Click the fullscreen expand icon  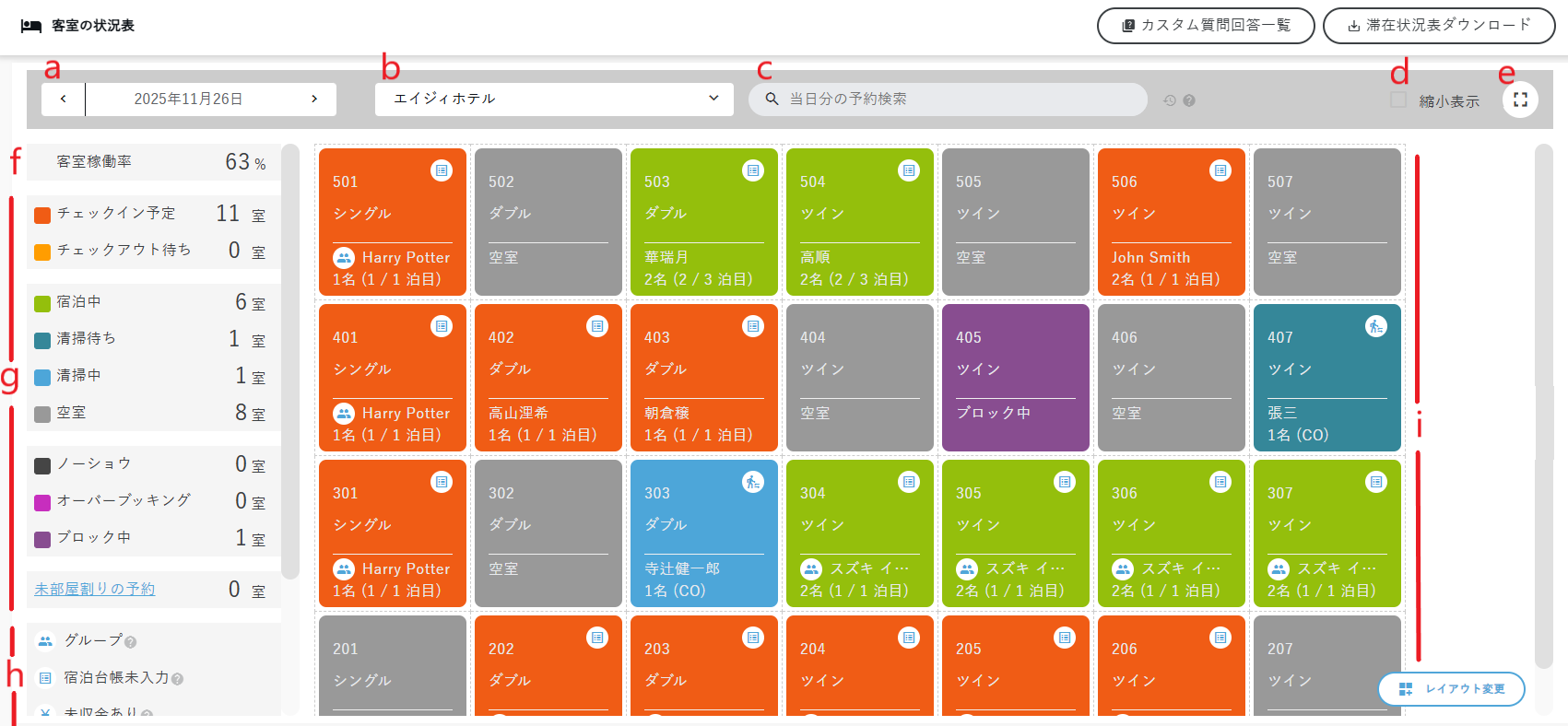pyautogui.click(x=1520, y=100)
